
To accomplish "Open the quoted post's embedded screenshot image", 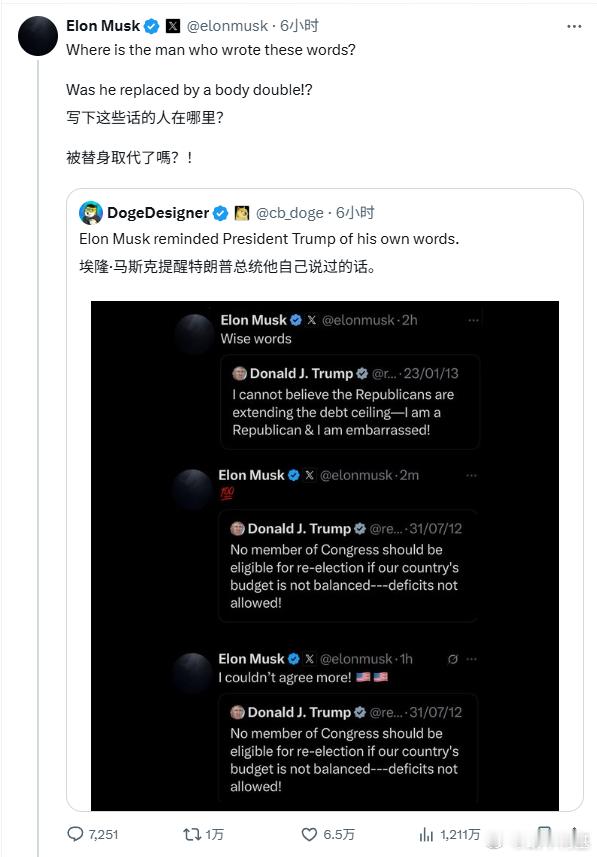I will pos(325,555).
